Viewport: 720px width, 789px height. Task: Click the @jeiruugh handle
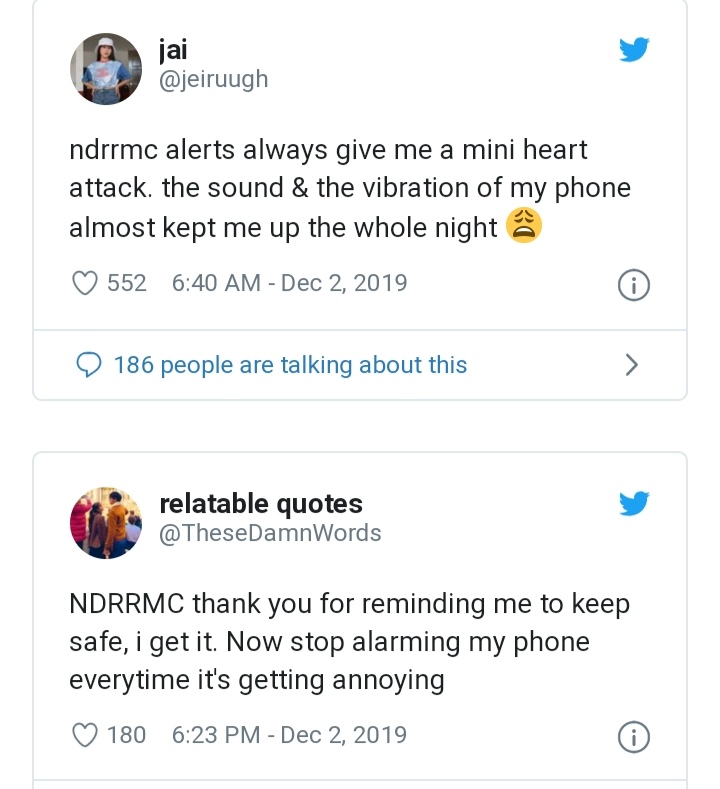pos(213,79)
